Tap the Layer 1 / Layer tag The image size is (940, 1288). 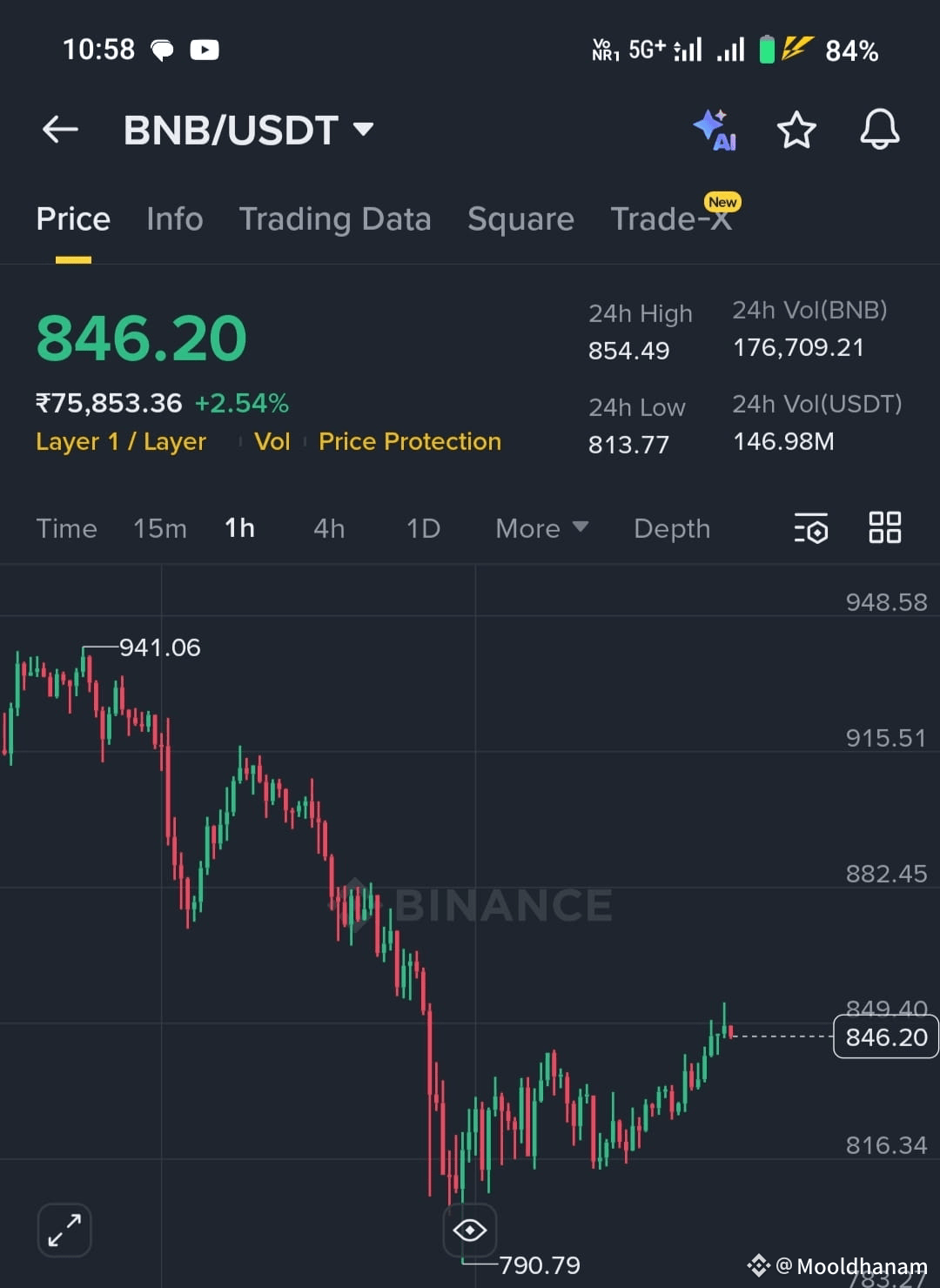click(x=121, y=442)
